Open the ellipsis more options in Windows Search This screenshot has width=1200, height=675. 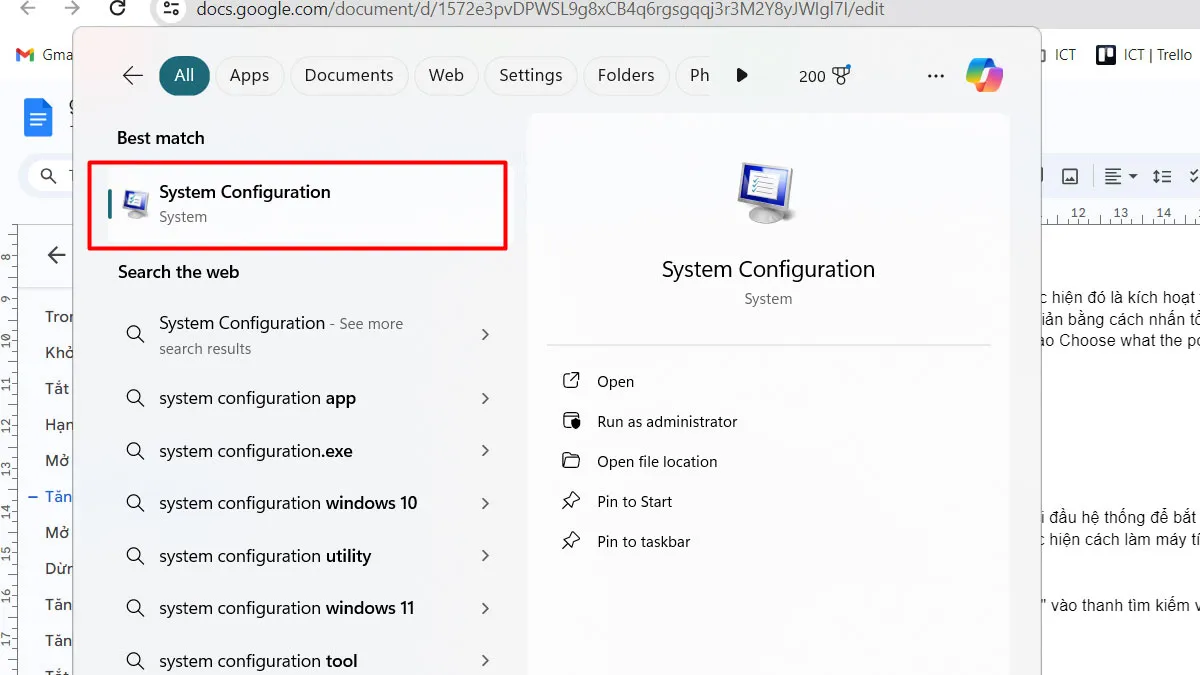[935, 75]
